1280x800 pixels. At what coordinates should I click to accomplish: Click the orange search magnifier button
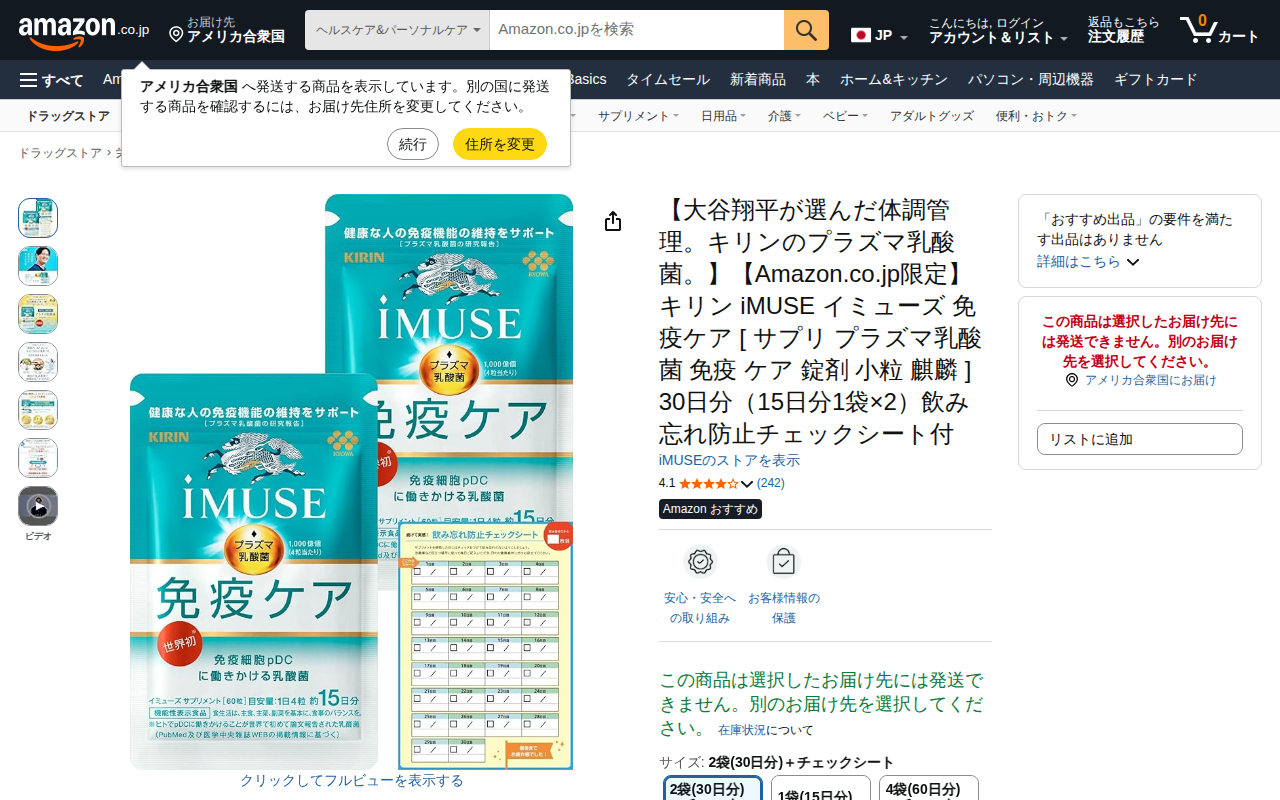coord(806,30)
